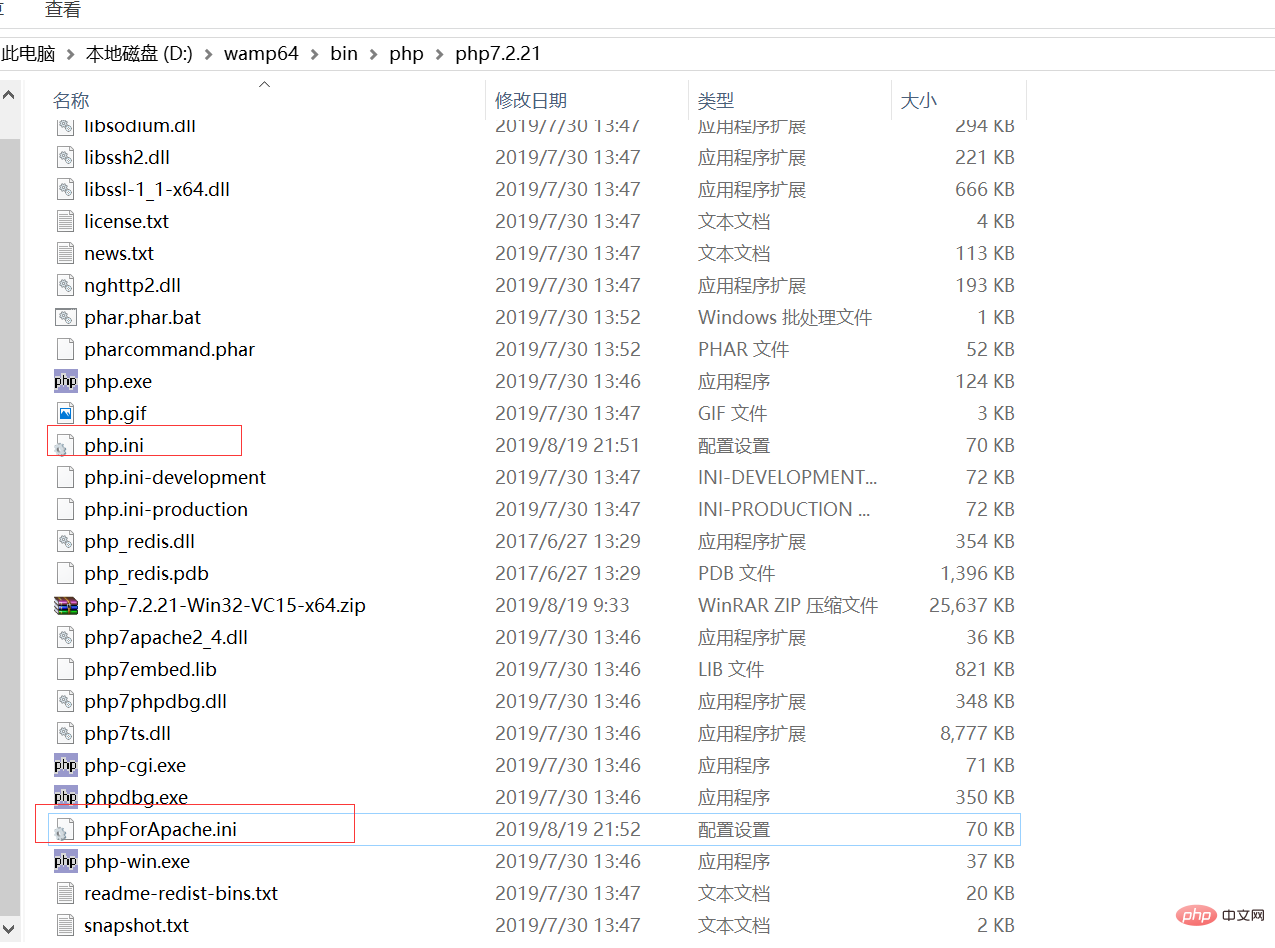Click the libssl-1_1-x64.dll file icon
The height and width of the screenshot is (948, 1275).
[x=66, y=189]
